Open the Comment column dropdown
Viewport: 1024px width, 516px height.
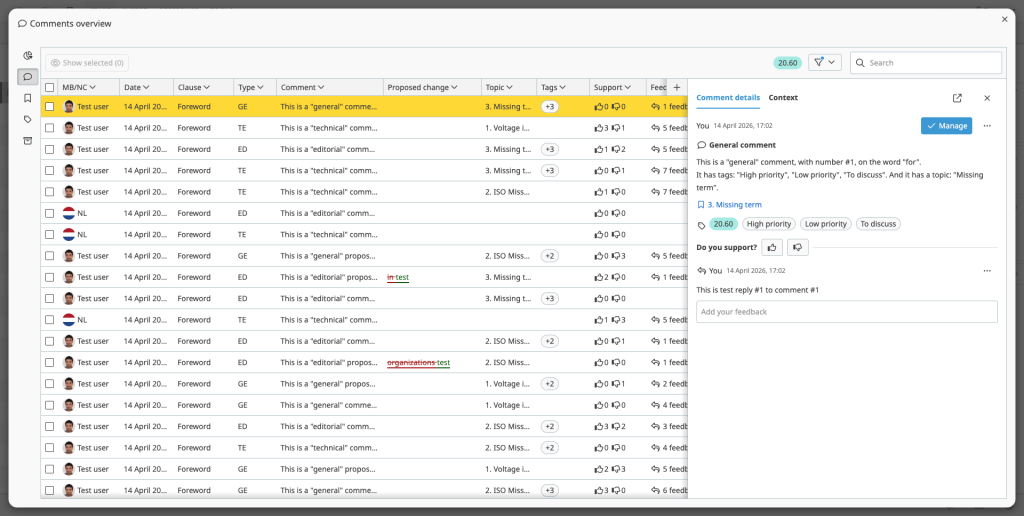click(x=321, y=87)
